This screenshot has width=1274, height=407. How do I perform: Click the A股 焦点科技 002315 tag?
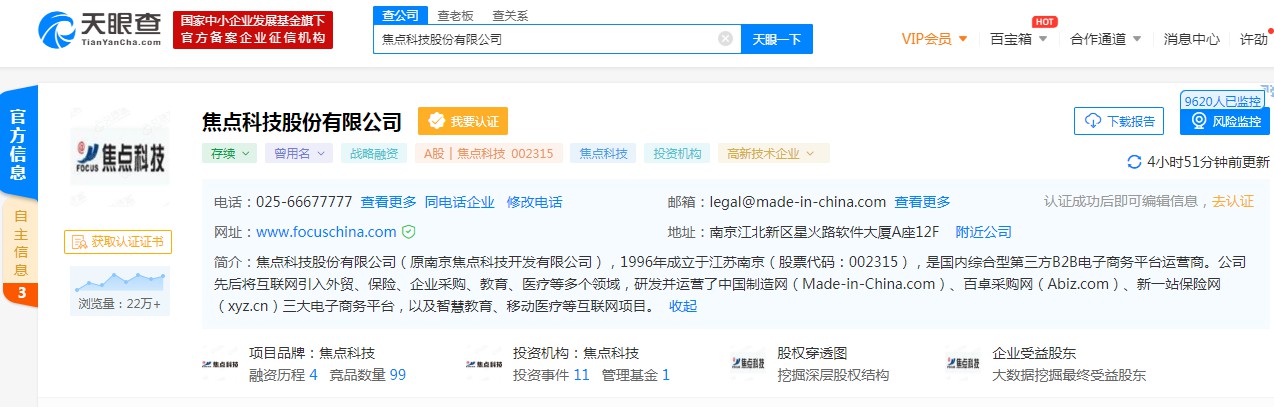click(488, 153)
